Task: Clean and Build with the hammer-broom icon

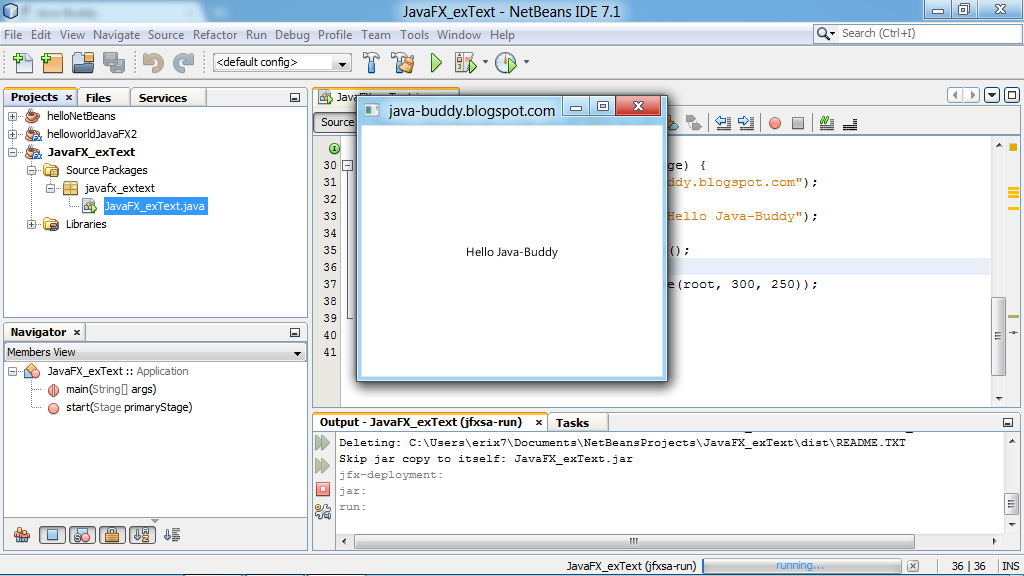Action: (x=402, y=62)
